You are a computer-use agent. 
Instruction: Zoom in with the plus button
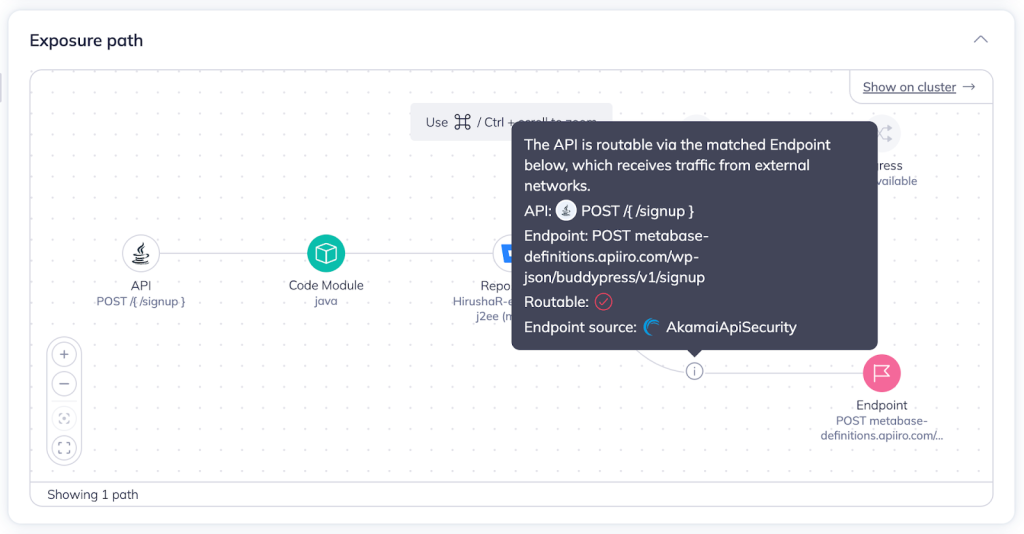pyautogui.click(x=64, y=355)
